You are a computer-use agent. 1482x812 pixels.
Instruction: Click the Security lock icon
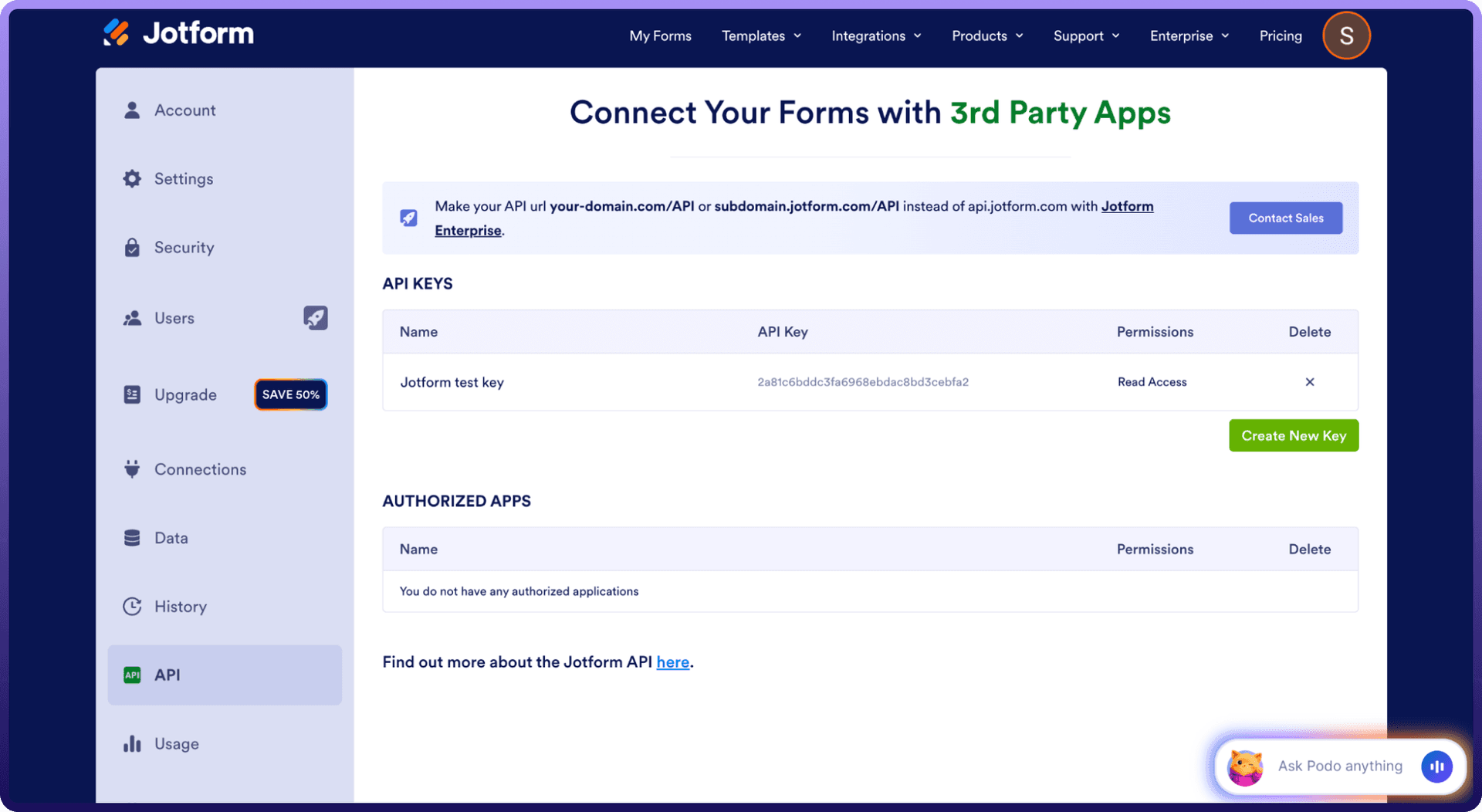pyautogui.click(x=132, y=248)
